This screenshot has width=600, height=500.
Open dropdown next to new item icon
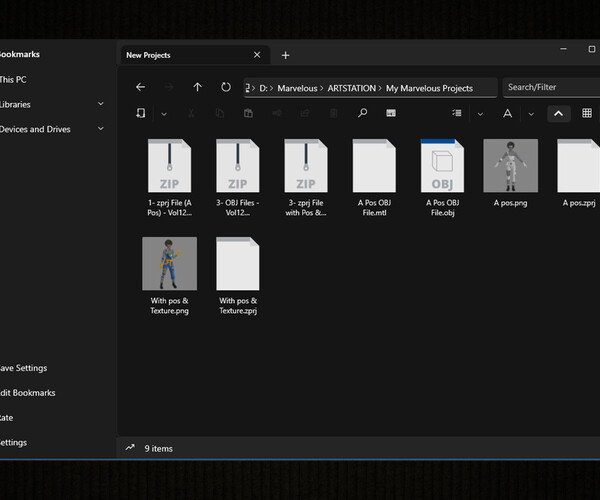(163, 114)
